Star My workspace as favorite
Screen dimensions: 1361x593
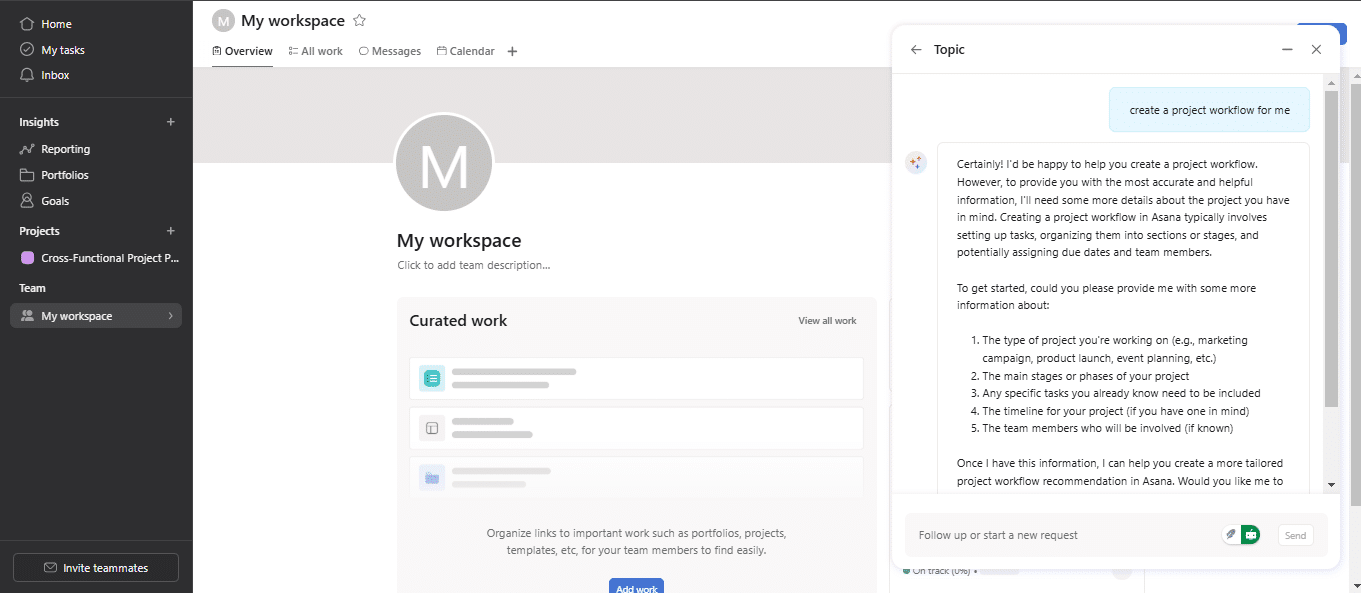coord(360,20)
